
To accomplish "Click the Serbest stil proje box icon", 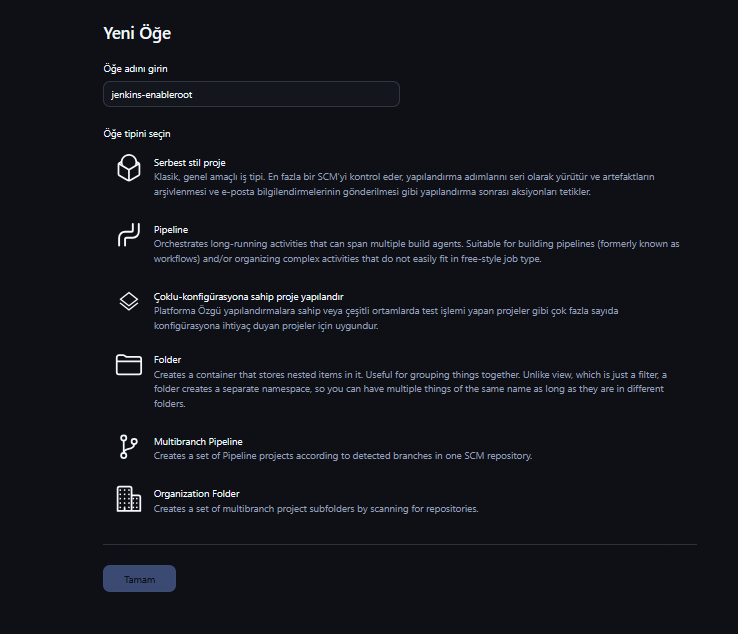I will tap(128, 168).
